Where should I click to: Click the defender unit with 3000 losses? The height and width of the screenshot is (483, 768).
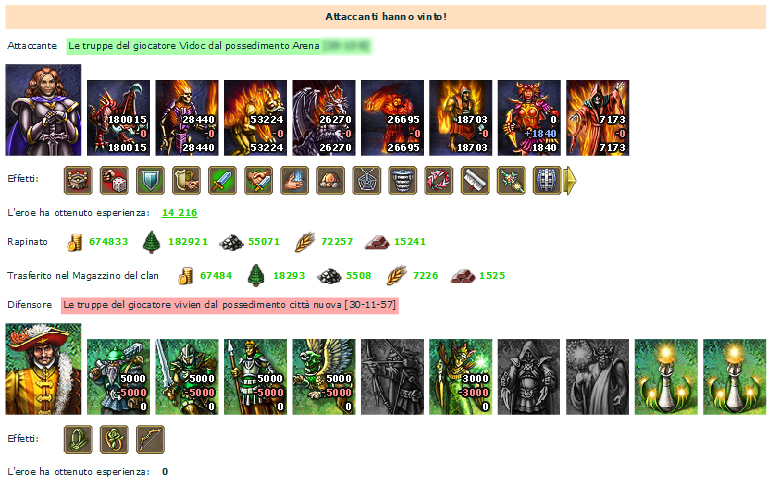[x=461, y=377]
